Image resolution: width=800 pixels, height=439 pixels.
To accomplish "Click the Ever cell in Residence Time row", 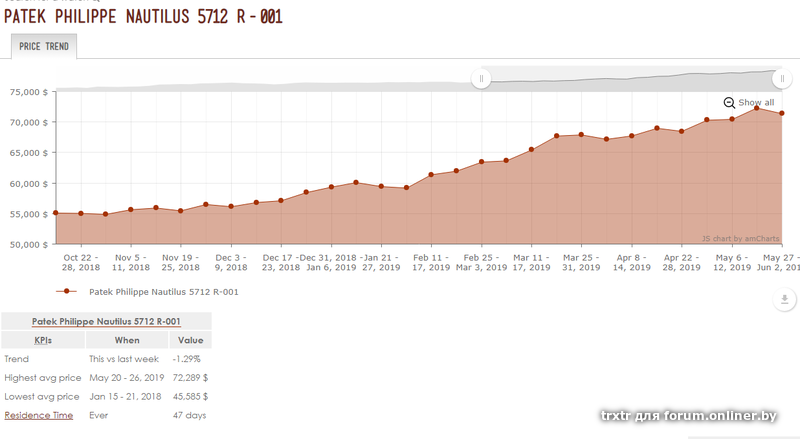I will click(98, 416).
